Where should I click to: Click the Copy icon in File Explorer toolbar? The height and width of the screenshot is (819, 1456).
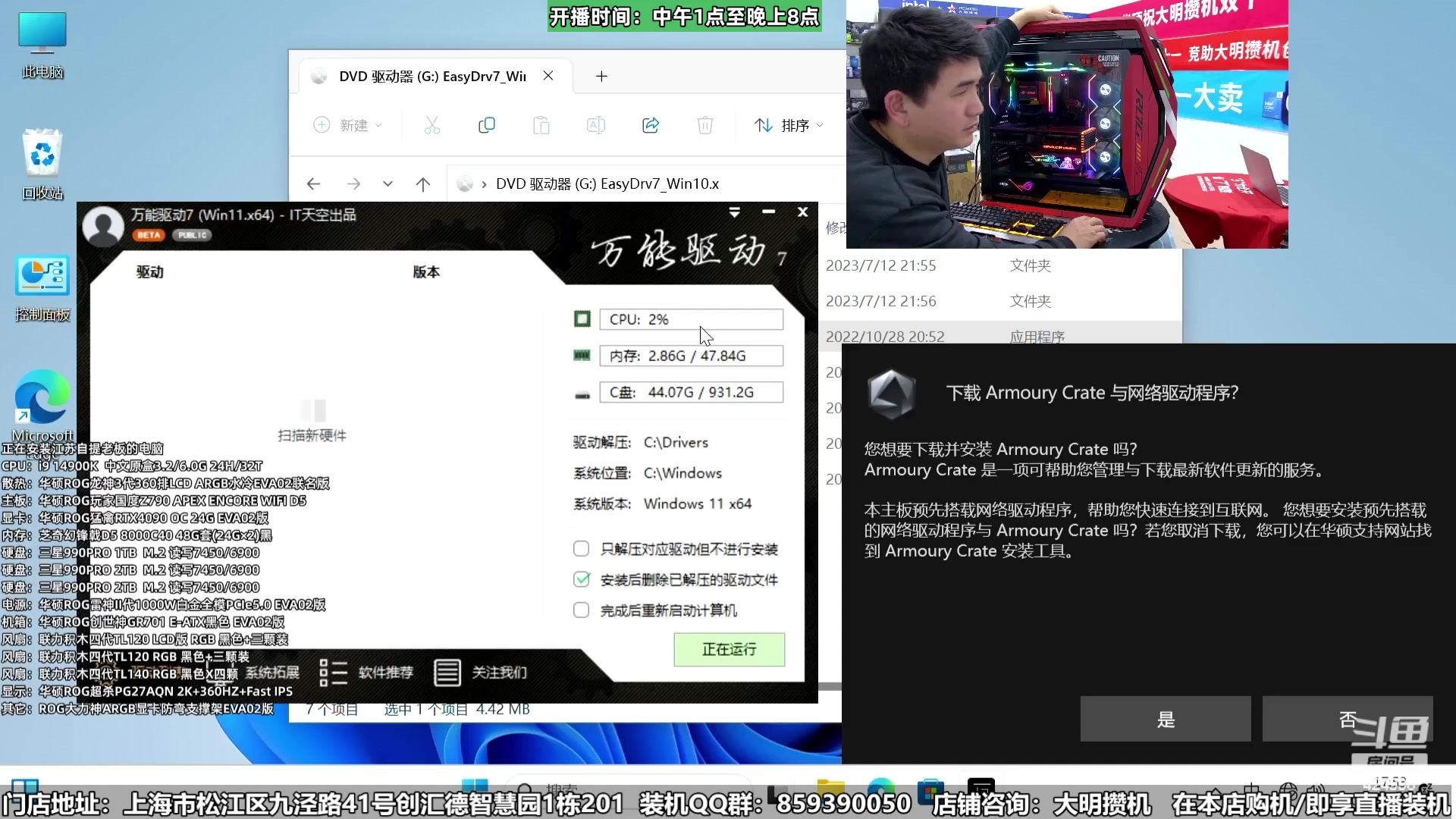[486, 125]
